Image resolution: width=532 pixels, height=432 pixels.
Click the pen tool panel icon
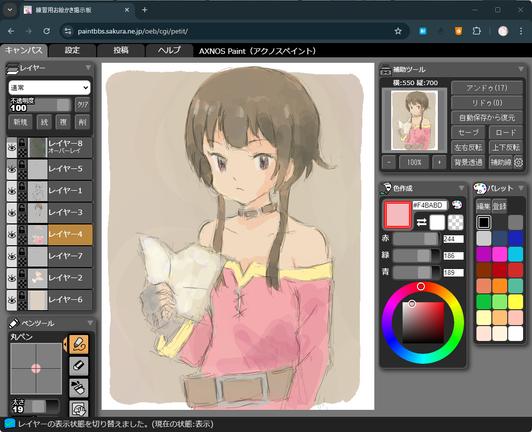[14, 323]
